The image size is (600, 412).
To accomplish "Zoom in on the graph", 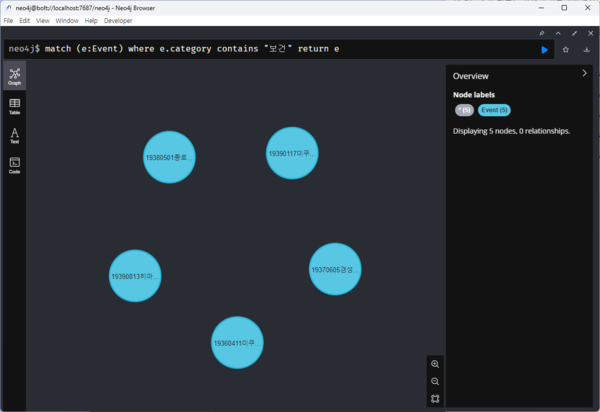I will pos(435,364).
